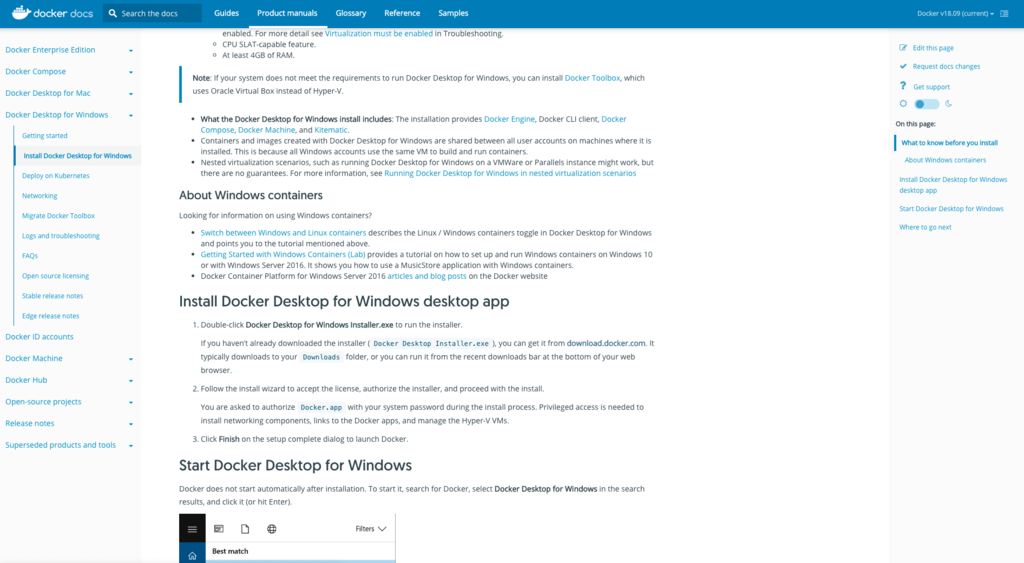Open Edge release notes sidebar item
This screenshot has height=563, width=1024.
[x=50, y=315]
